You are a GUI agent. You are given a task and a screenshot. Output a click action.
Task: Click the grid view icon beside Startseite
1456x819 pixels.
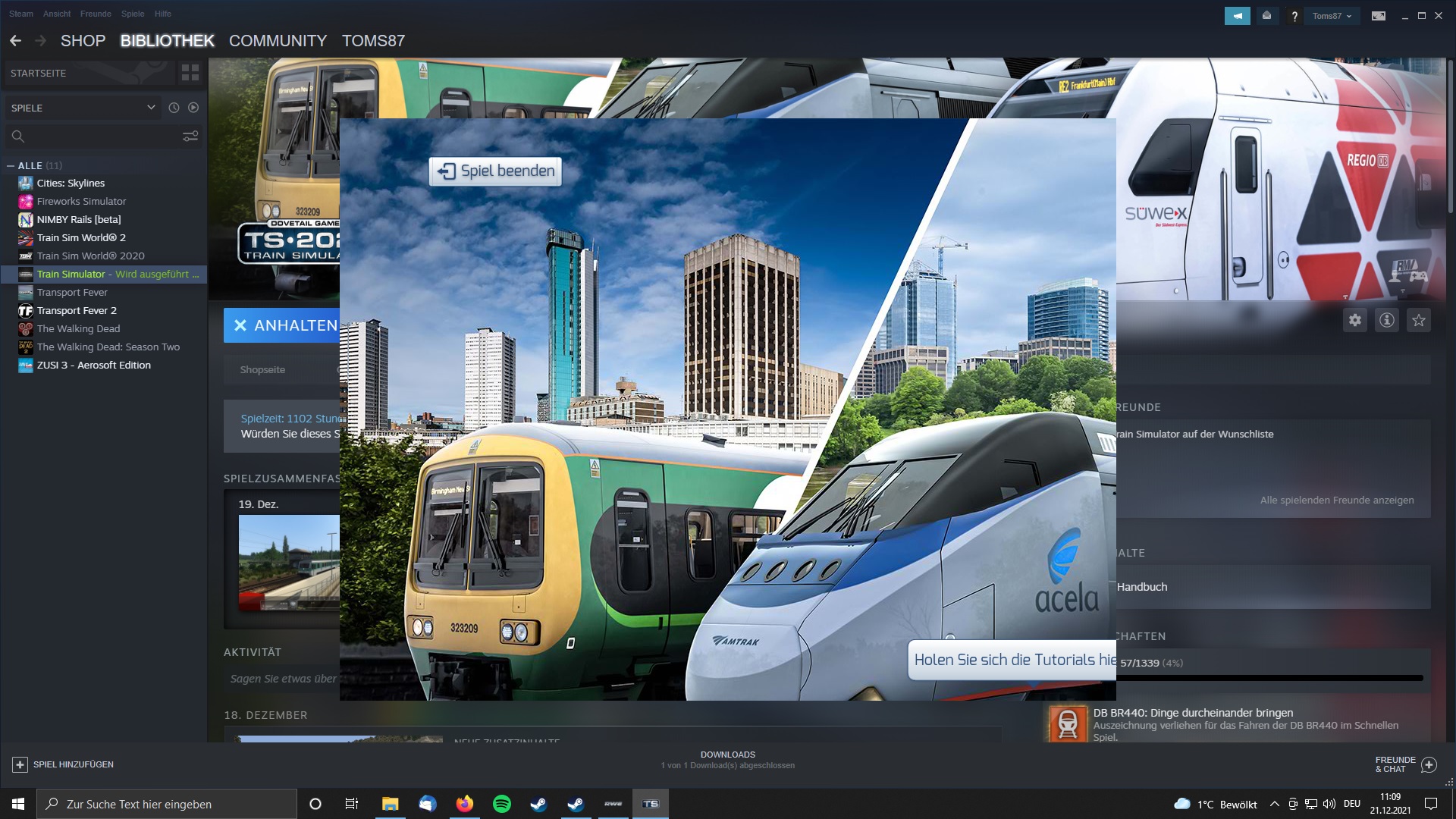tap(190, 73)
